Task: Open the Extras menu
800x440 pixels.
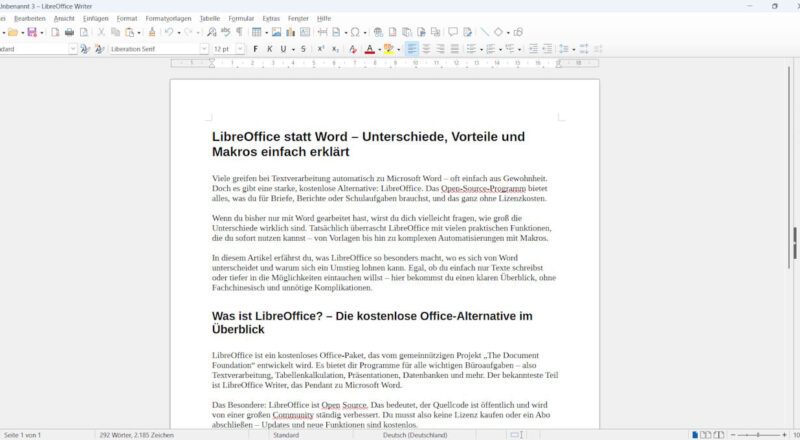Action: 271,18
